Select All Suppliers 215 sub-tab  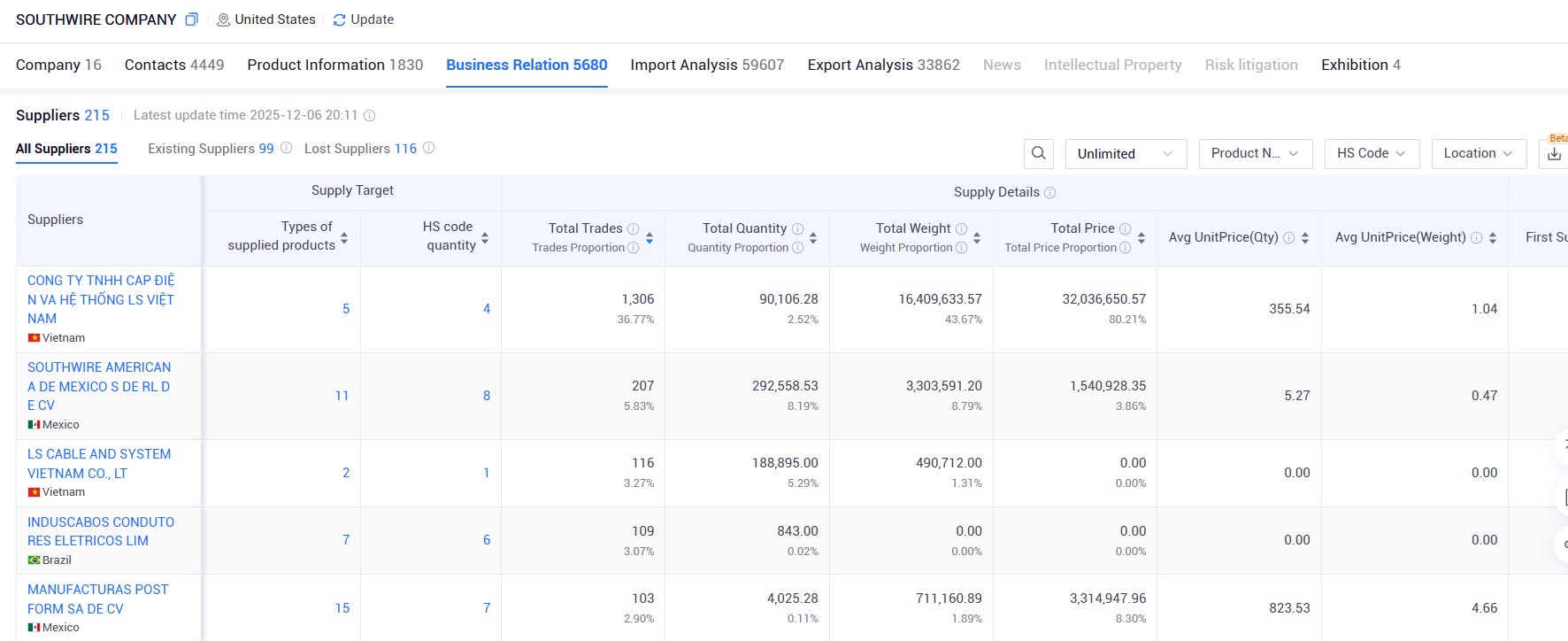[x=66, y=149]
